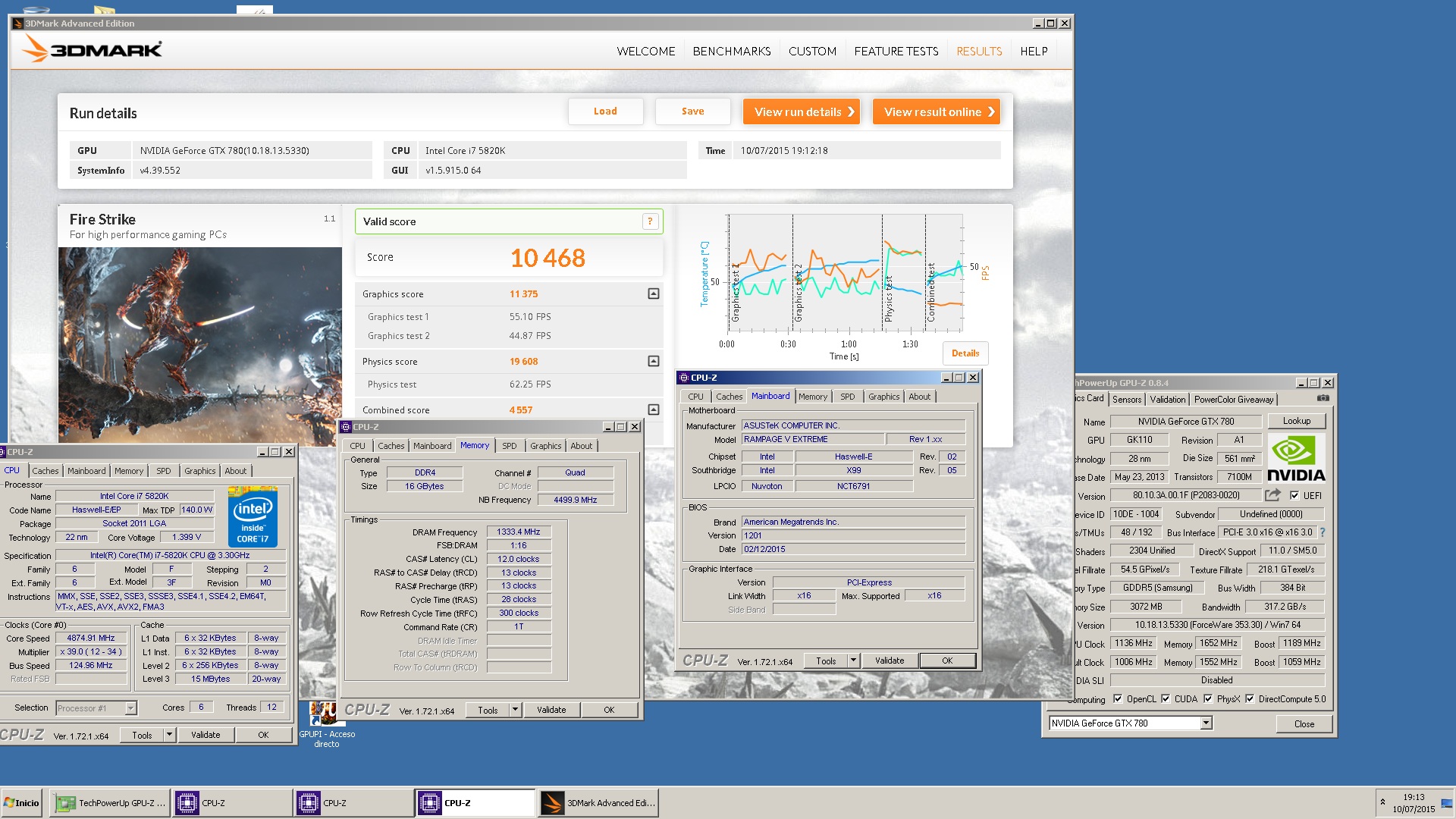This screenshot has height=819, width=1456.
Task: Click the CPU-Z Memory window title icon
Action: pos(346,427)
